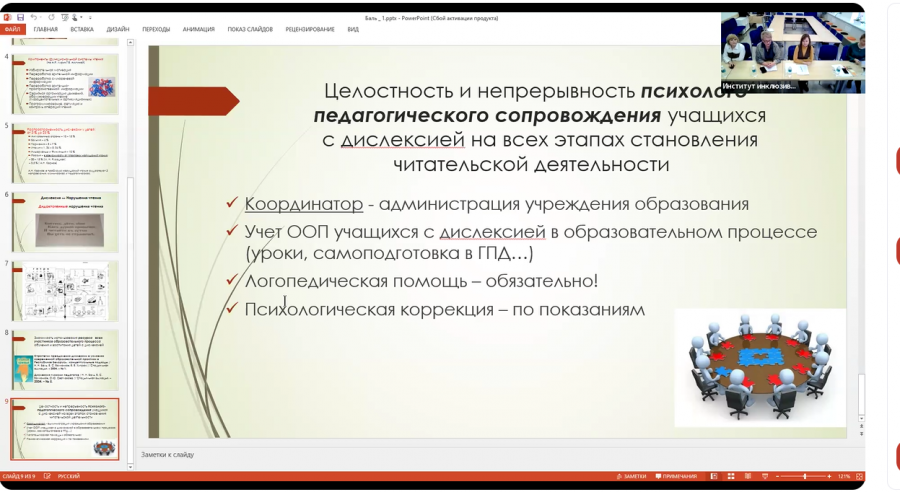Start slideshow from beginning icon
900x492 pixels.
point(65,17)
